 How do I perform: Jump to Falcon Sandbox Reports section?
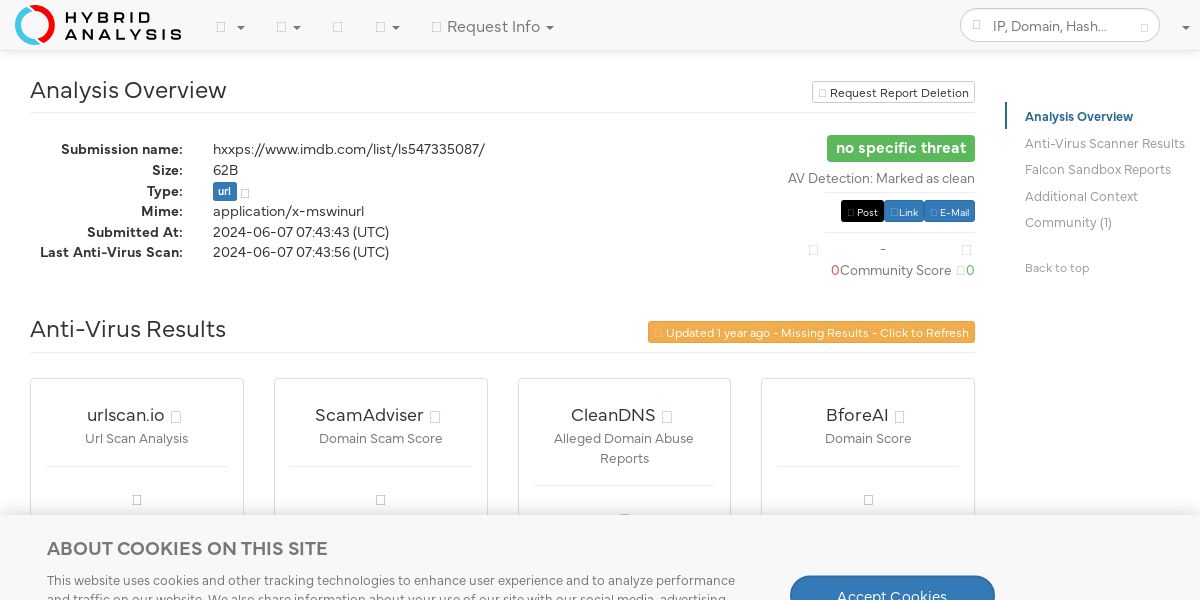[x=1098, y=169]
